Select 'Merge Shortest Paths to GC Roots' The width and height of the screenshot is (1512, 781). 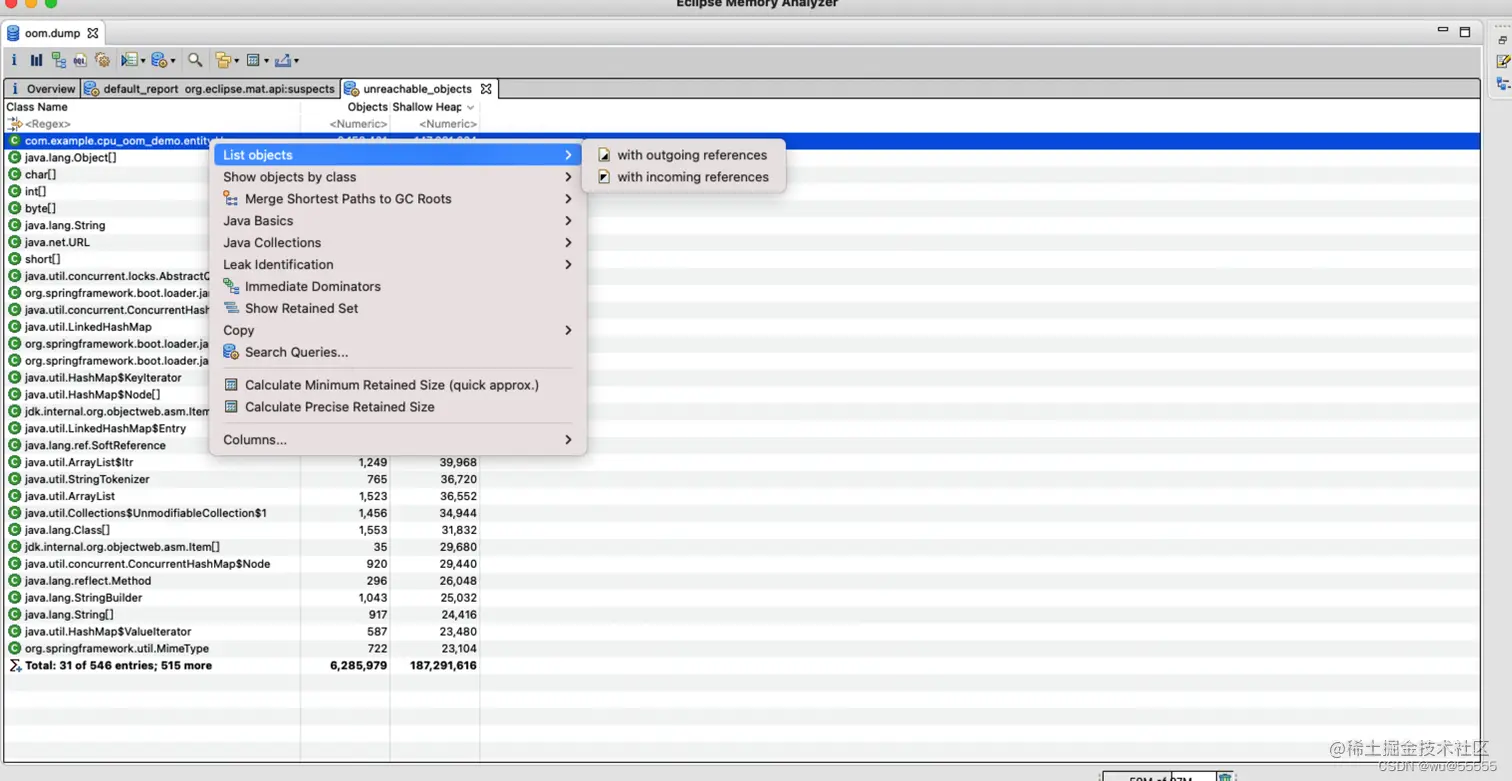coord(398,199)
